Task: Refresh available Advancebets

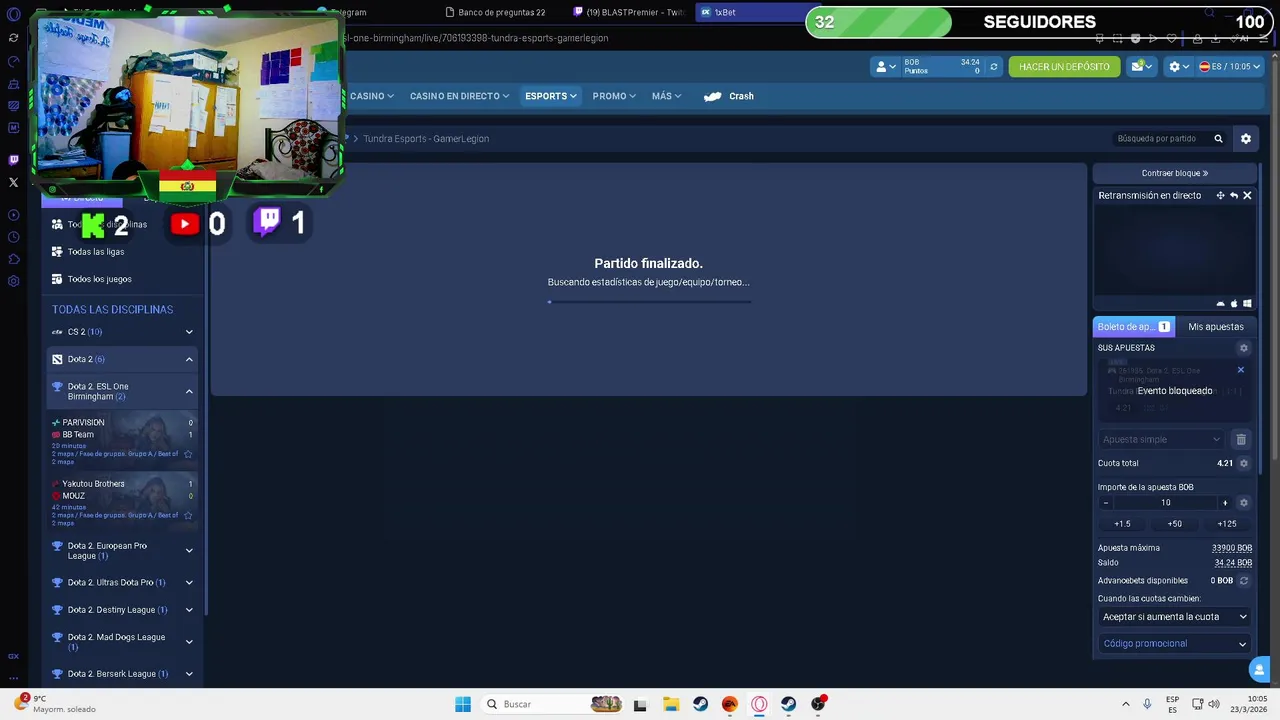Action: click(1244, 581)
